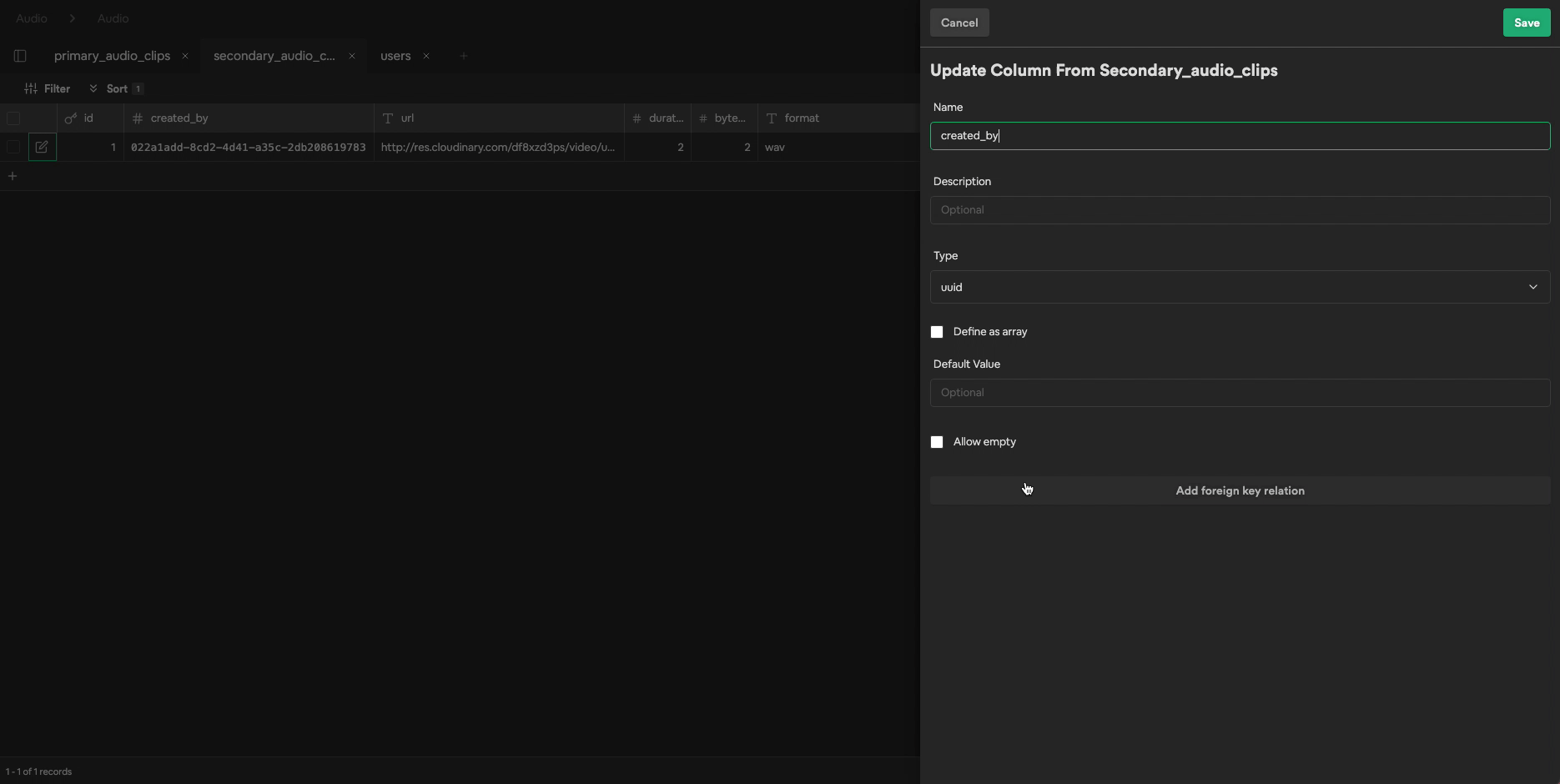The width and height of the screenshot is (1560, 784).
Task: Enable Allow empty checkbox
Action: (937, 442)
